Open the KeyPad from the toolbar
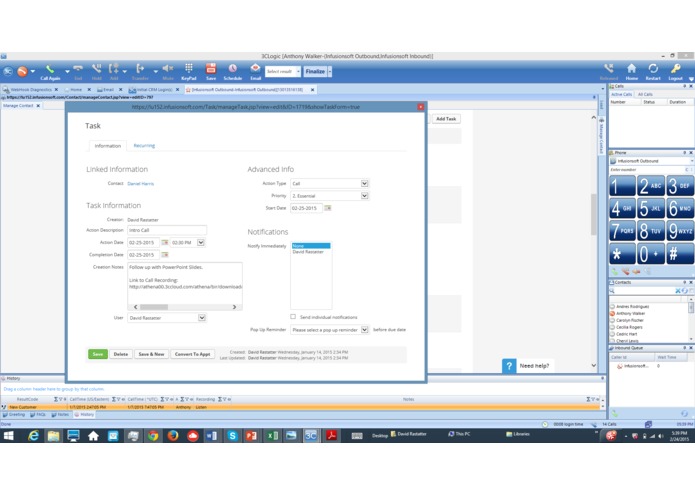This screenshot has width=695, height=494. coord(189,69)
